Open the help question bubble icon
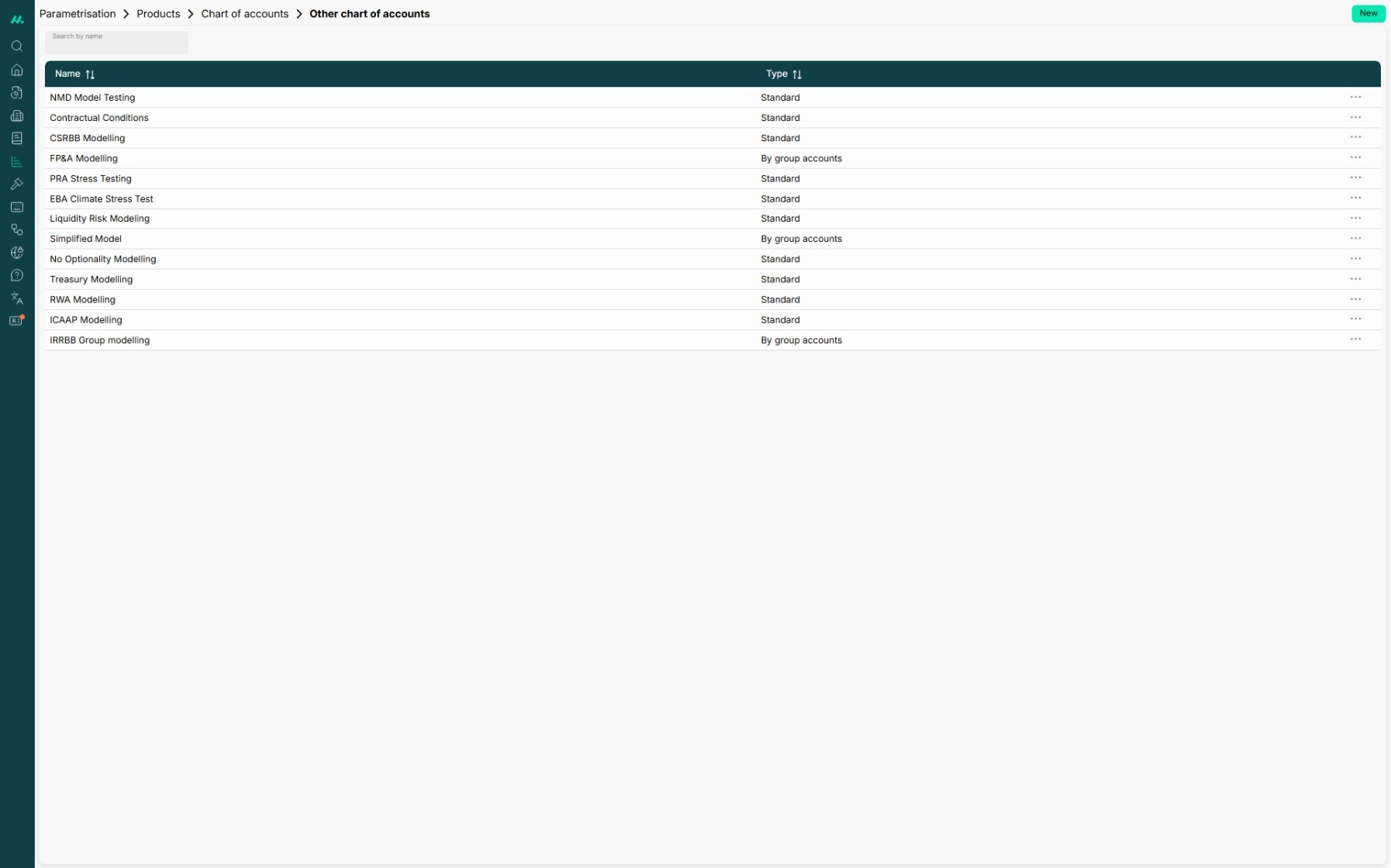 [17, 275]
